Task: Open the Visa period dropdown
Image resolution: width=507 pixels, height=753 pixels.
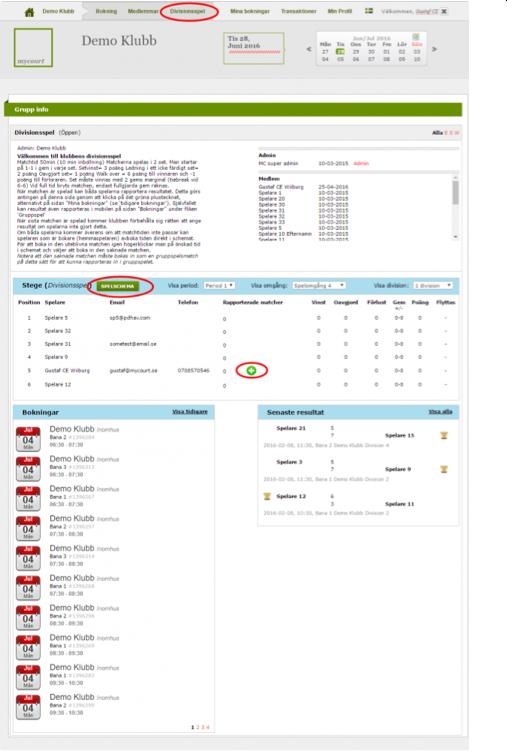Action: [219, 285]
